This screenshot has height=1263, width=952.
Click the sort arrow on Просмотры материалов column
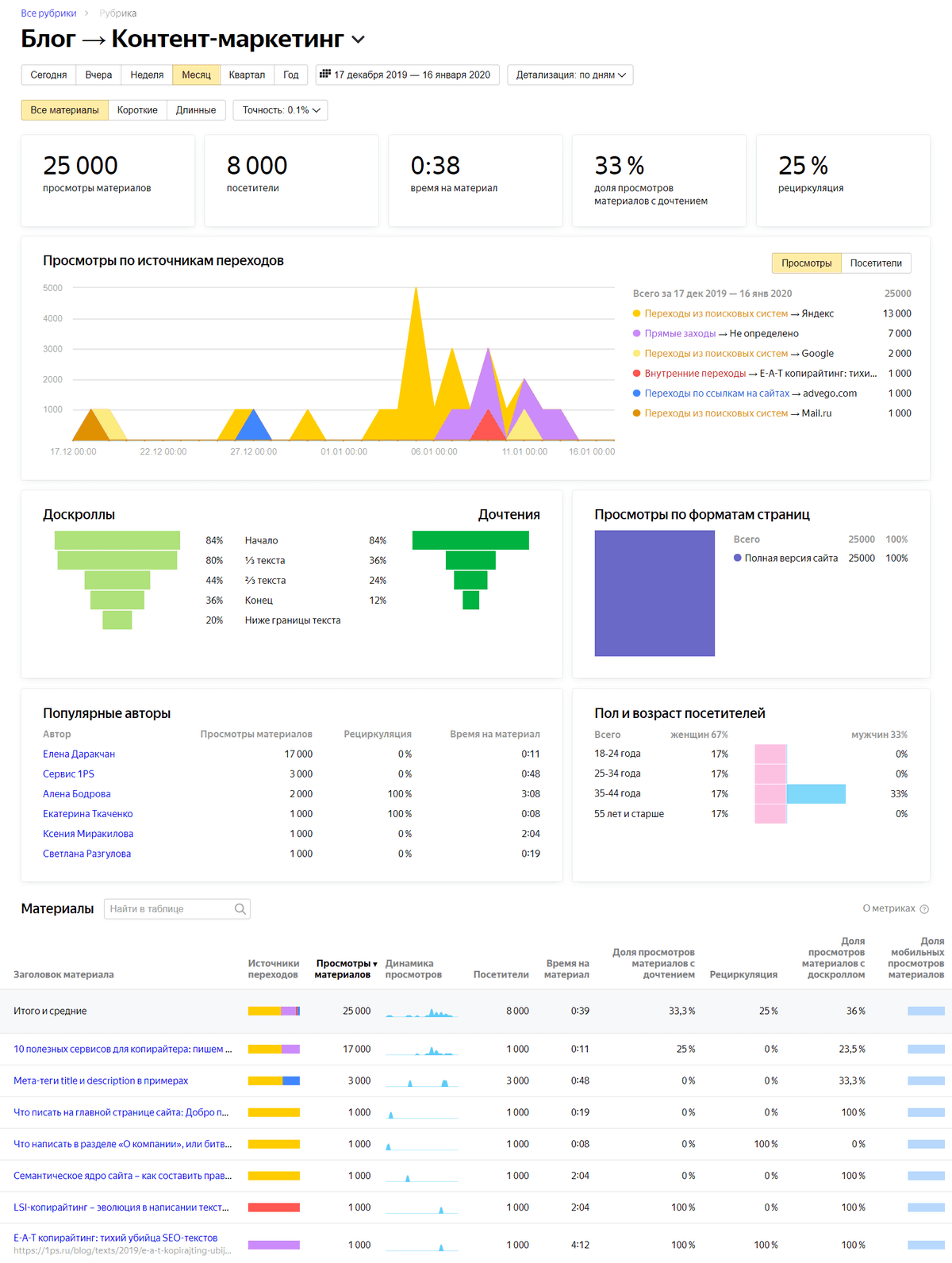tap(375, 965)
